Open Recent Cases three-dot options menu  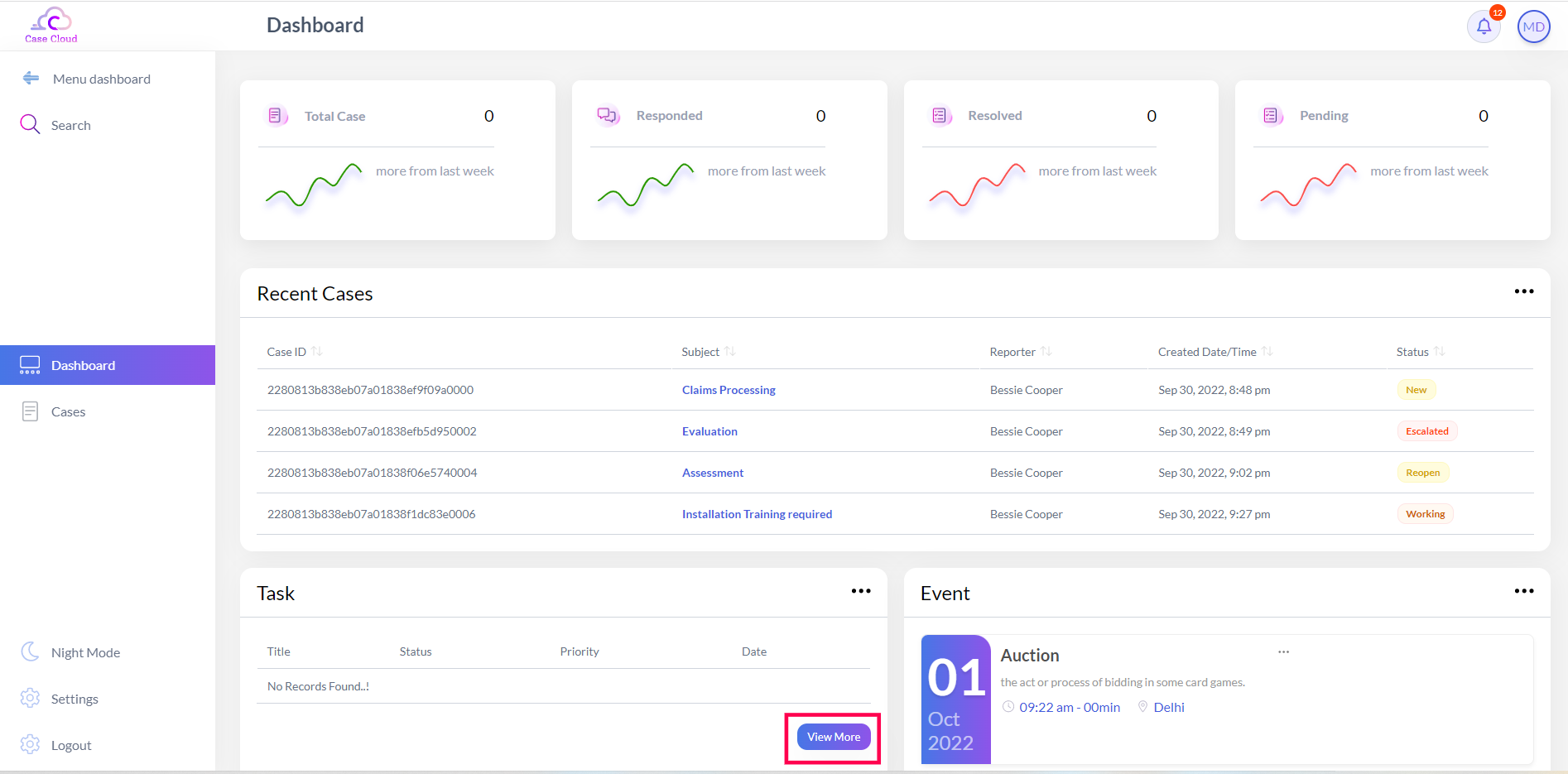click(x=1523, y=291)
